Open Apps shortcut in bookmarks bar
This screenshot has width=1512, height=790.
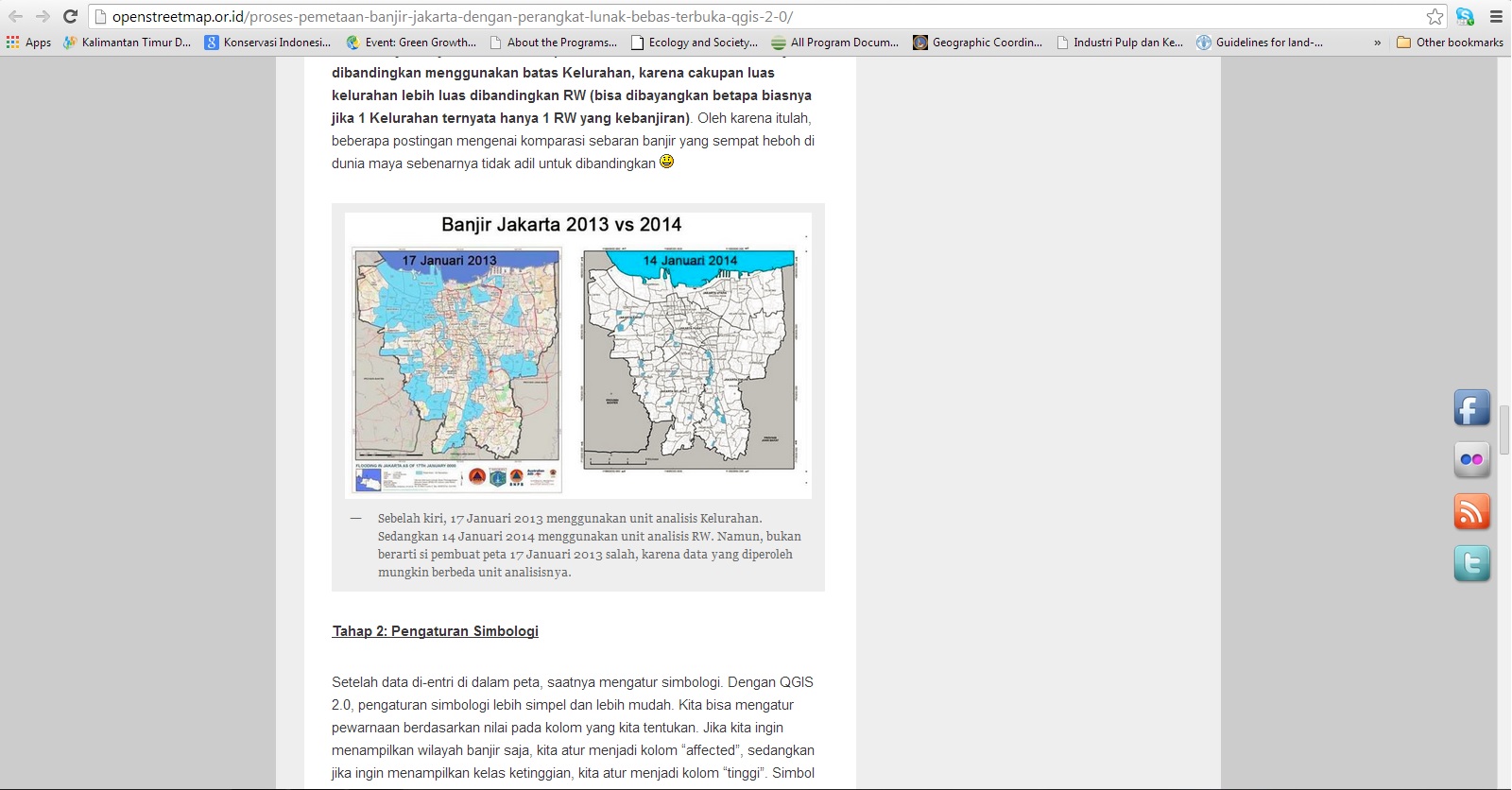coord(28,43)
